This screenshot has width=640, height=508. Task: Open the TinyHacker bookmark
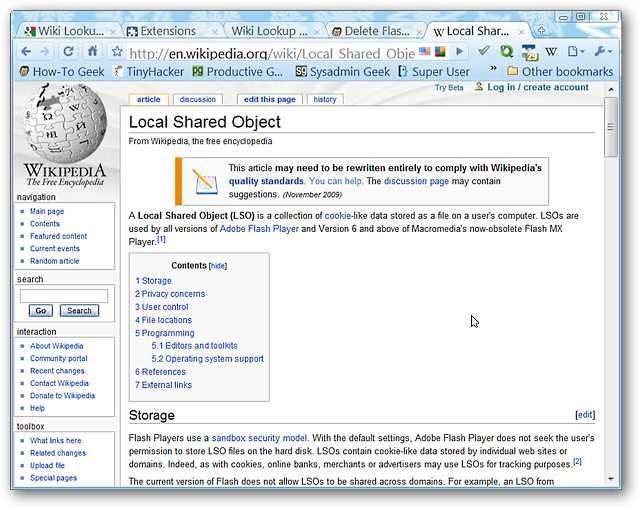pyautogui.click(x=149, y=72)
